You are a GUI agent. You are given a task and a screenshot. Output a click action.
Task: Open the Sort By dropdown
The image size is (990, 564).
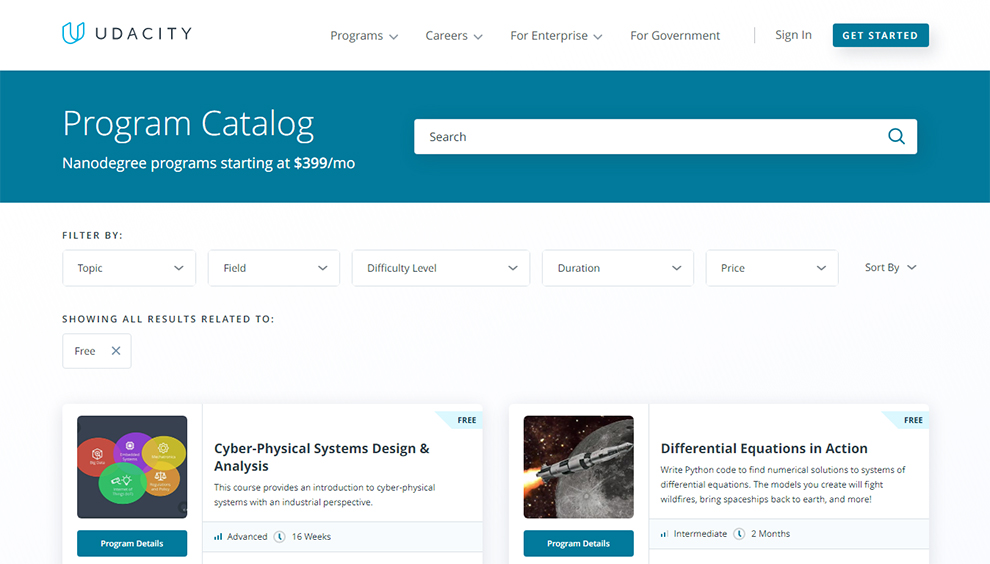click(890, 268)
